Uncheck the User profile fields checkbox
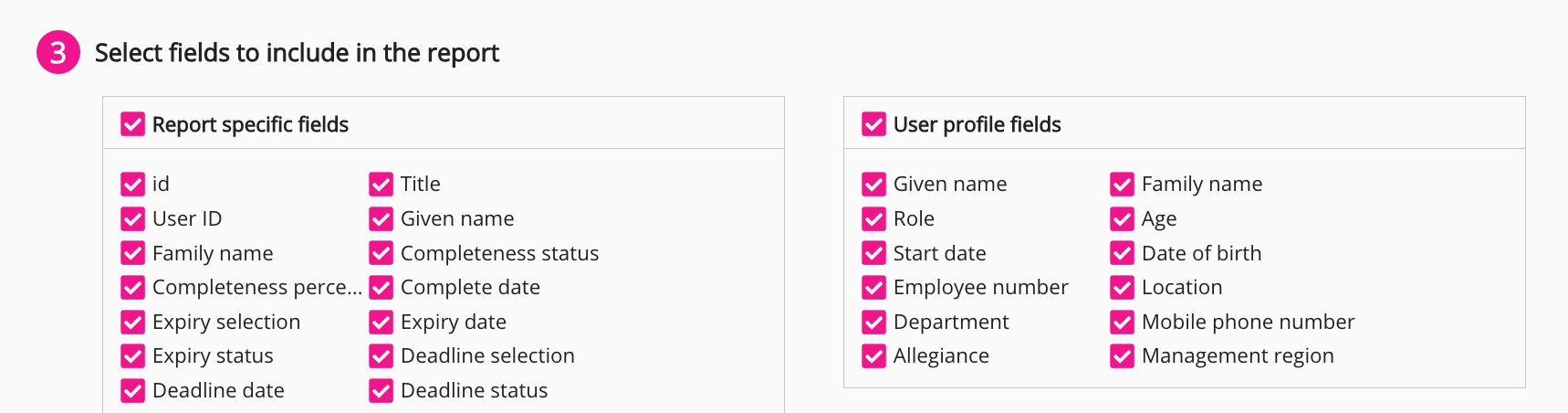1568x413 pixels. [x=874, y=124]
